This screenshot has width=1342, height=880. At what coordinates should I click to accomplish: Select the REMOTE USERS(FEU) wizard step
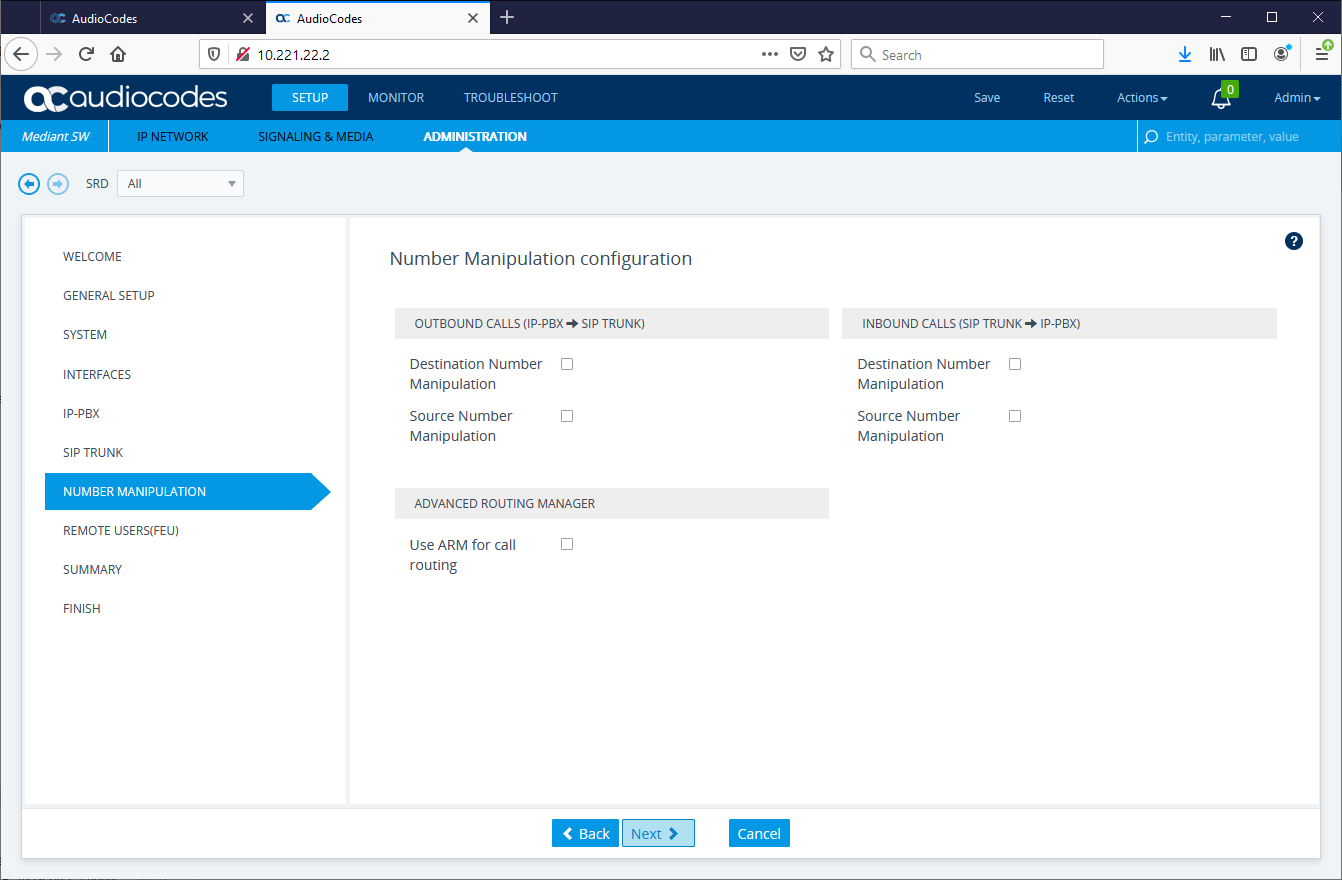pyautogui.click(x=121, y=531)
